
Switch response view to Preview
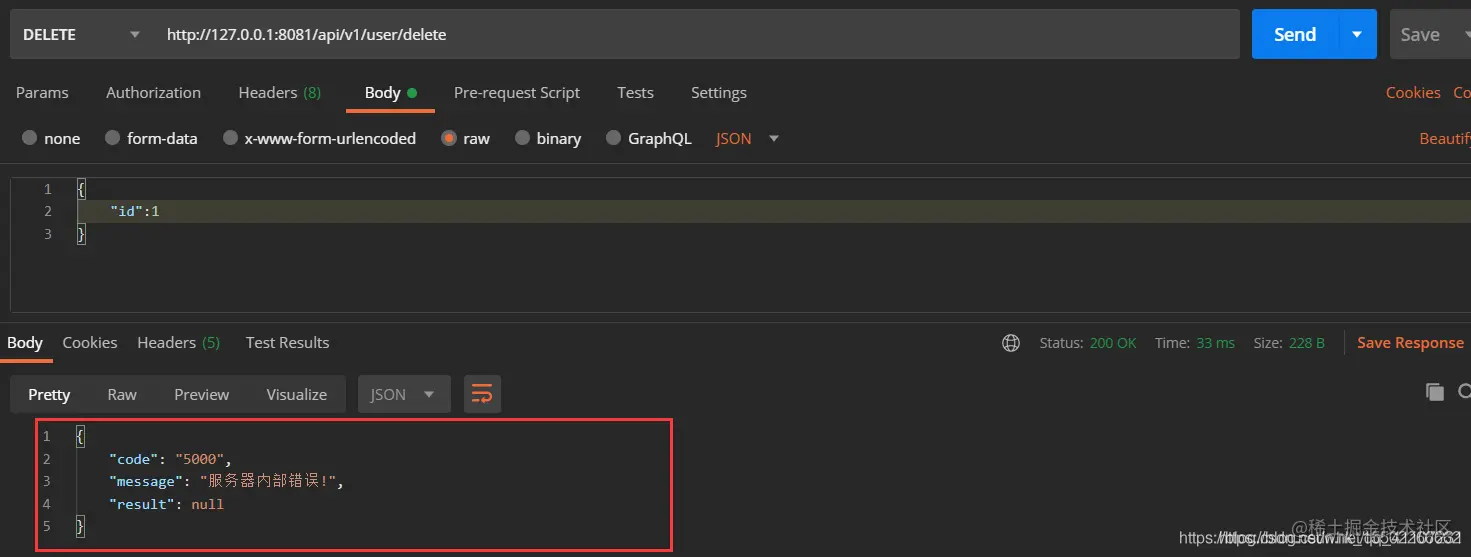point(201,394)
